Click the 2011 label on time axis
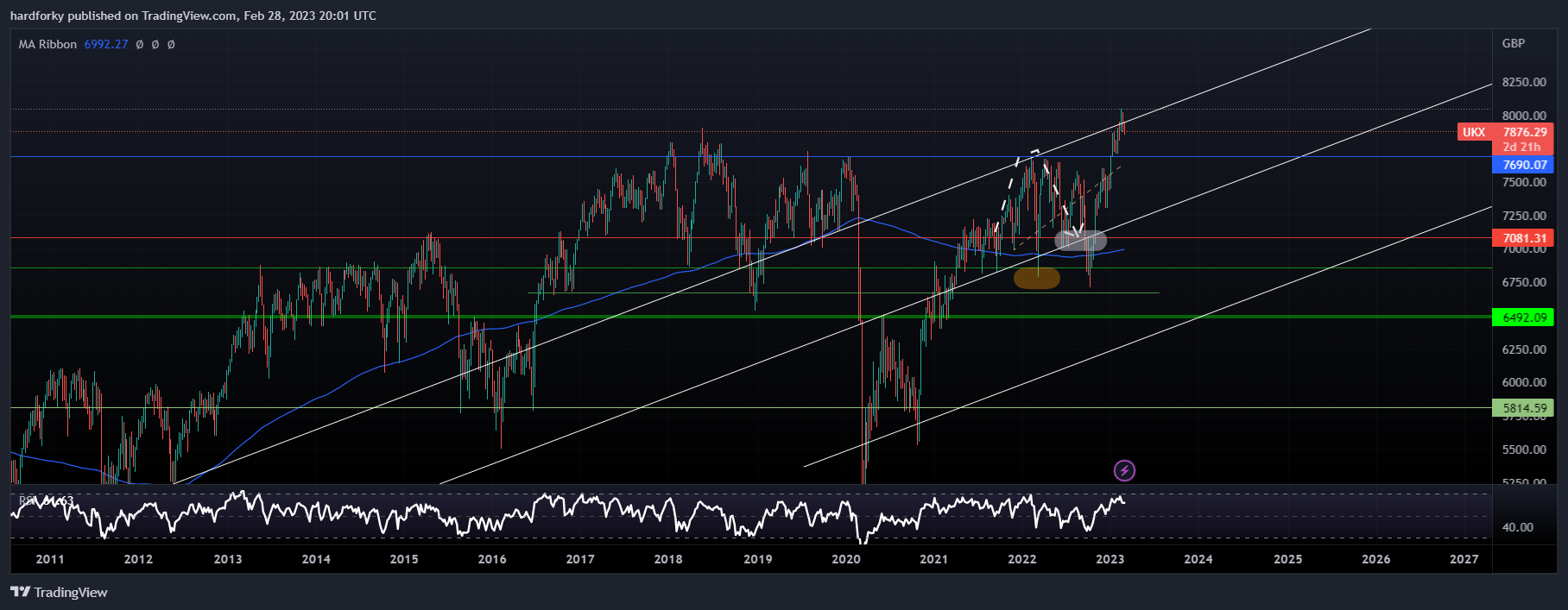1568x610 pixels. coord(50,559)
